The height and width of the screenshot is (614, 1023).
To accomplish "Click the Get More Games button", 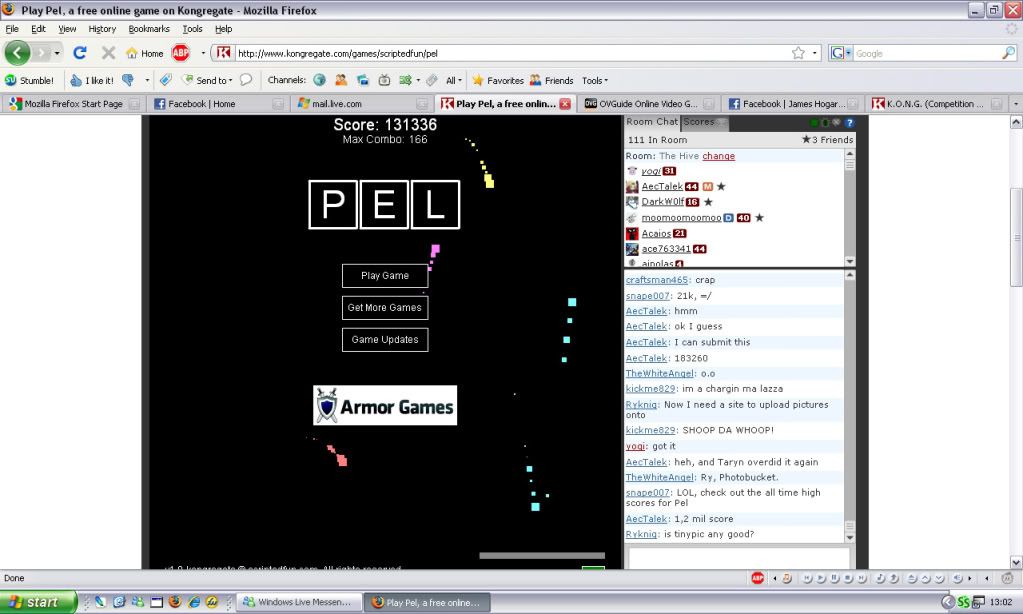I will coord(385,307).
